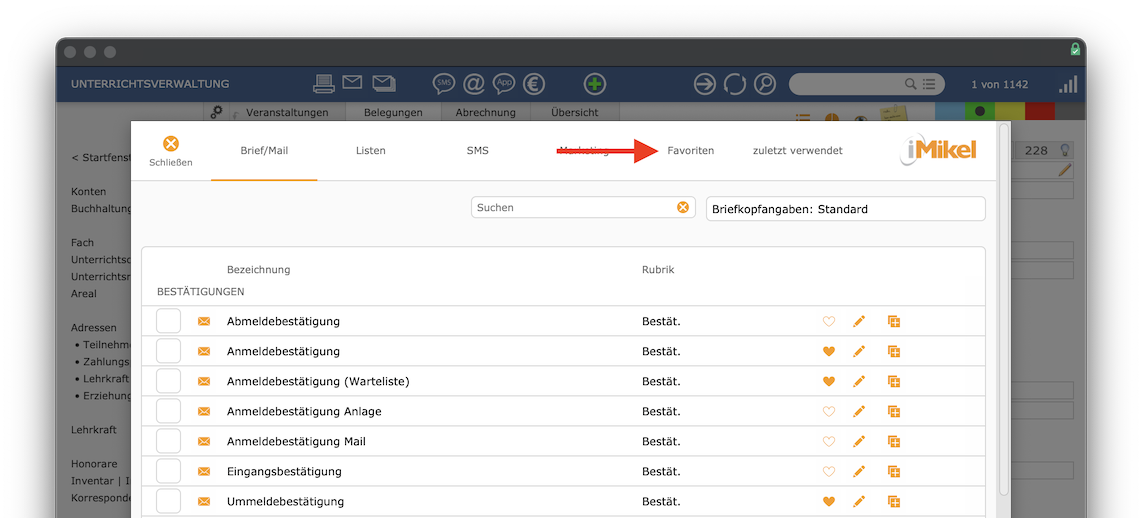Click the list icon inside toolbar search field
Screen dimensions: 1142x518
929,84
